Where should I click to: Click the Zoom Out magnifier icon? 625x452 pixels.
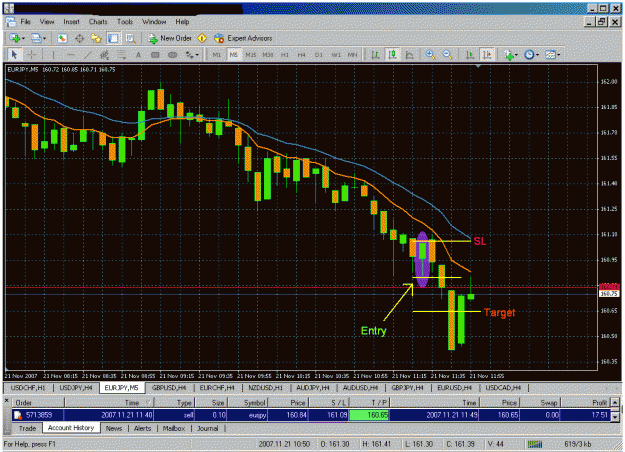click(x=447, y=55)
